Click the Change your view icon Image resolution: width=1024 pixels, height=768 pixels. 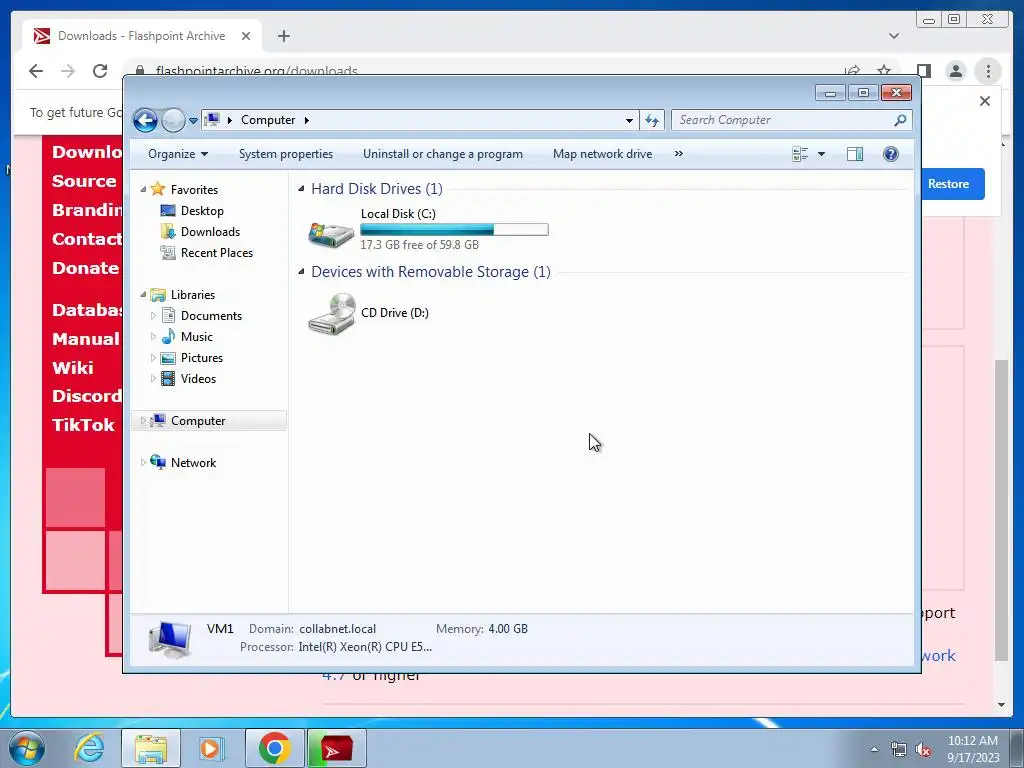[x=800, y=154]
